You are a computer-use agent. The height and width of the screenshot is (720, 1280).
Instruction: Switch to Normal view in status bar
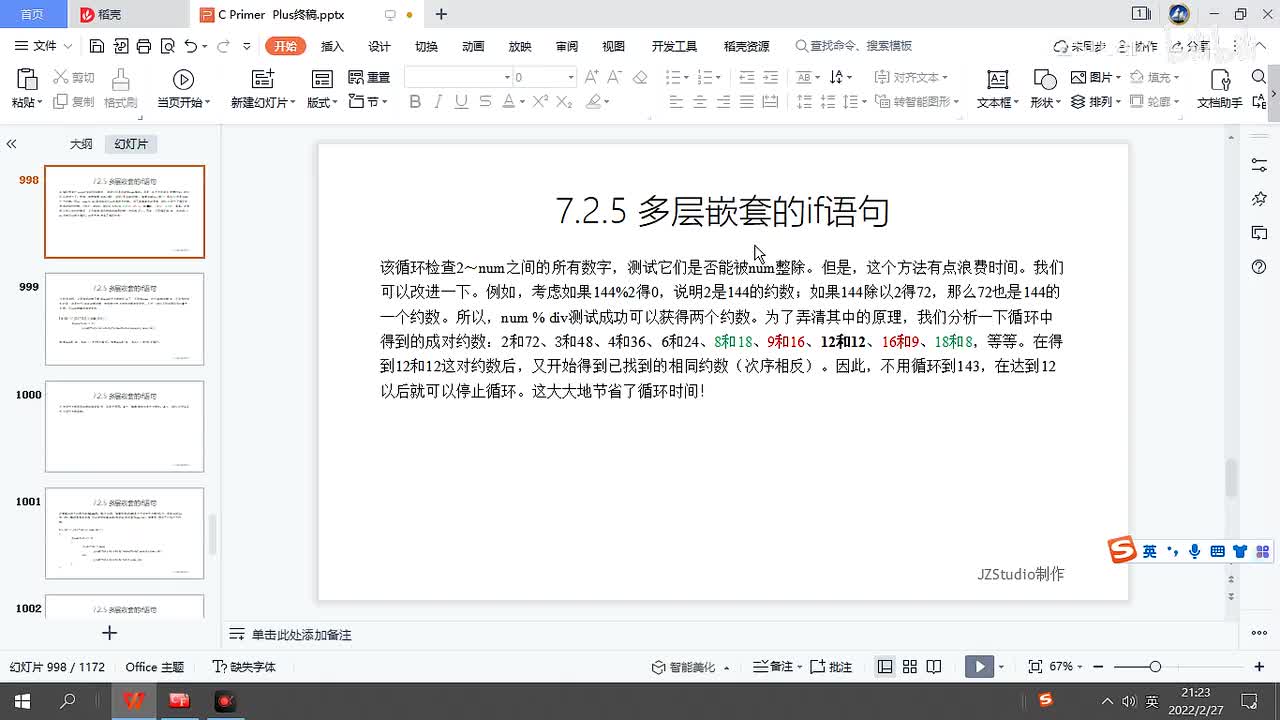[x=885, y=666]
